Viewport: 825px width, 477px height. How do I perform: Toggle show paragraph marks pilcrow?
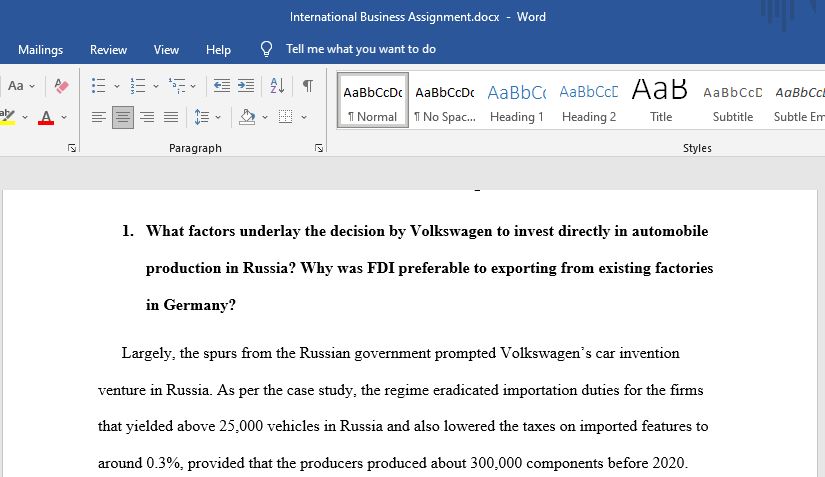308,85
